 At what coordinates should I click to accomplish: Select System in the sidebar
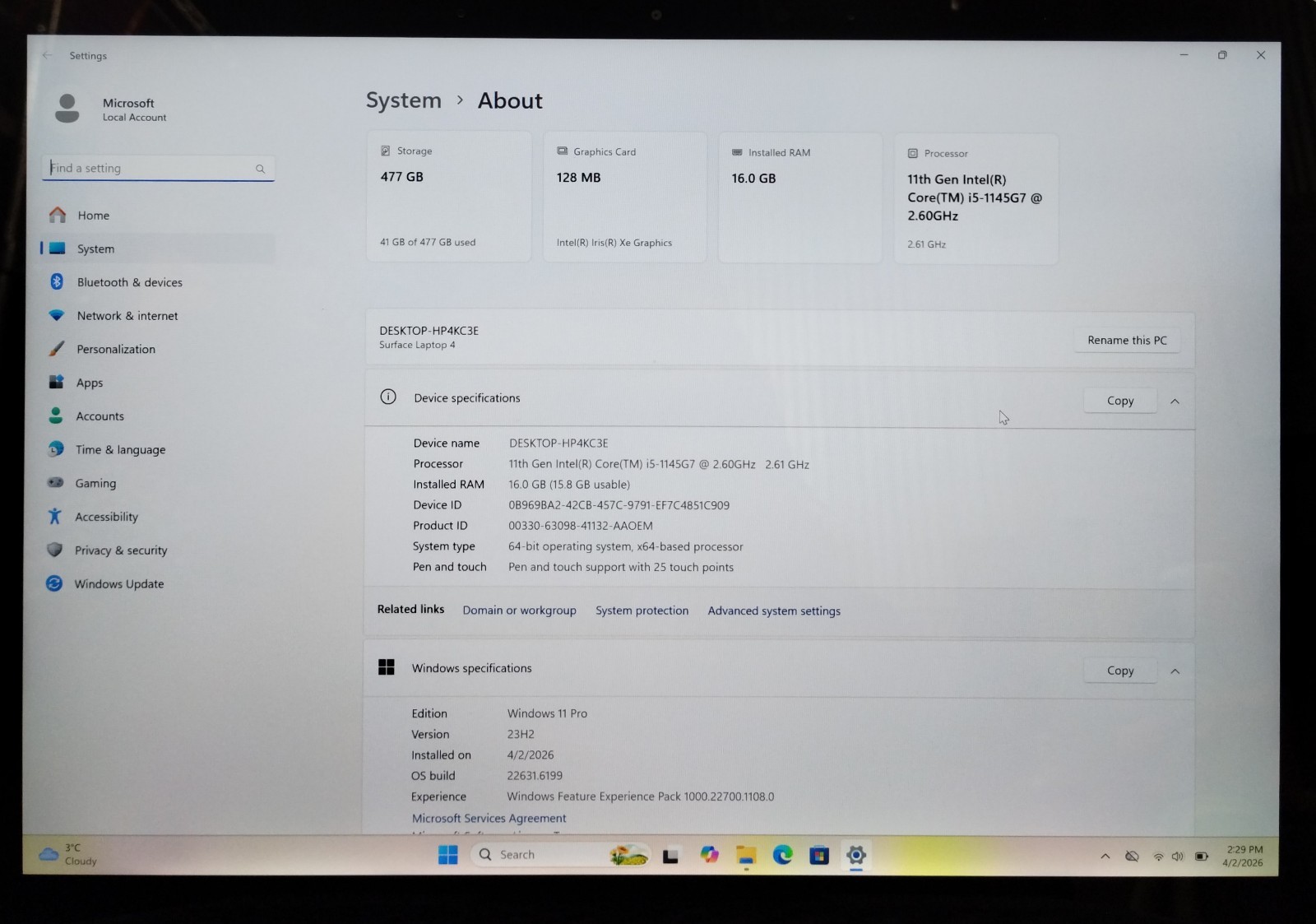(158, 248)
